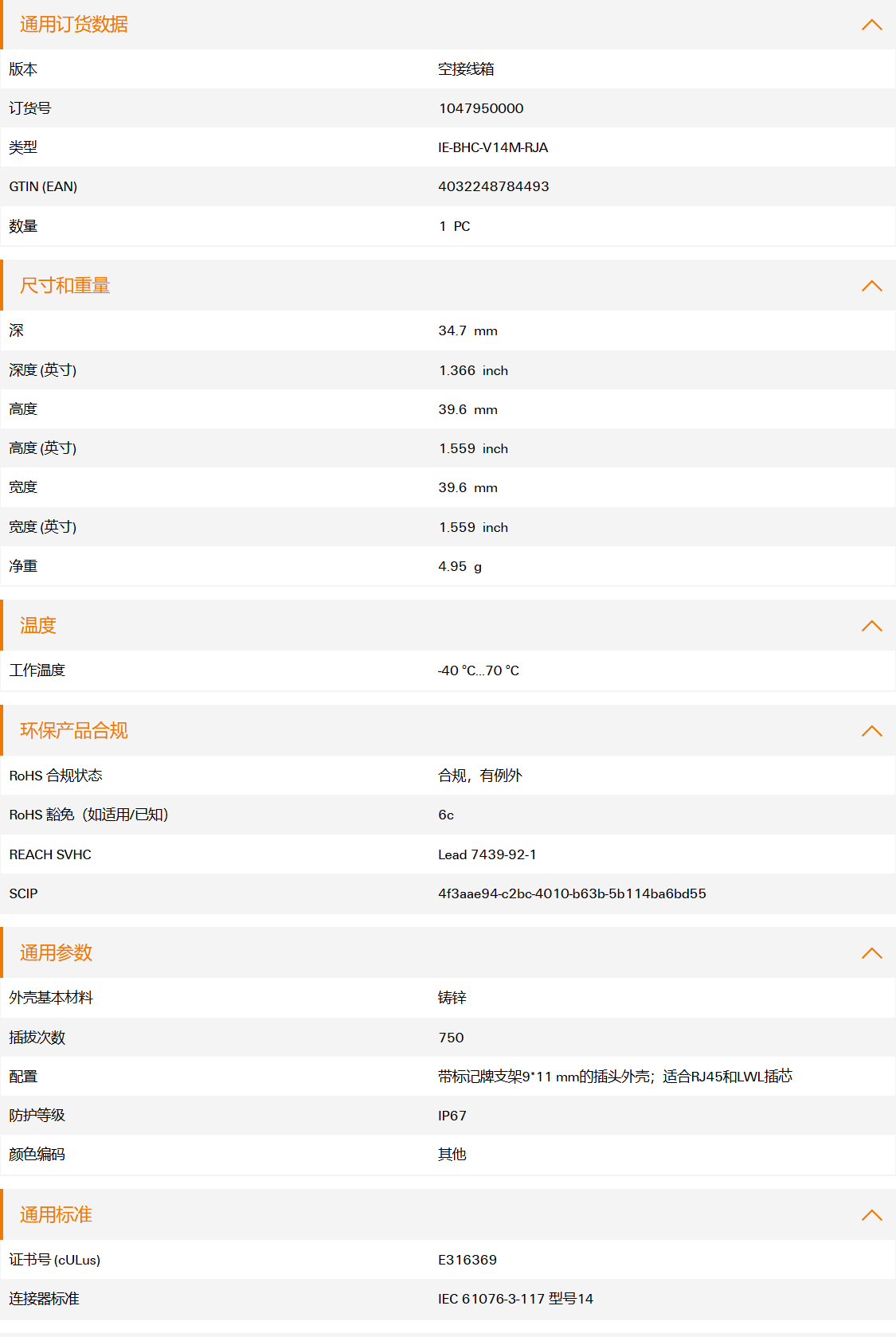The height and width of the screenshot is (1337, 896).
Task: Select GTIN value 4032248784493
Action: (494, 186)
